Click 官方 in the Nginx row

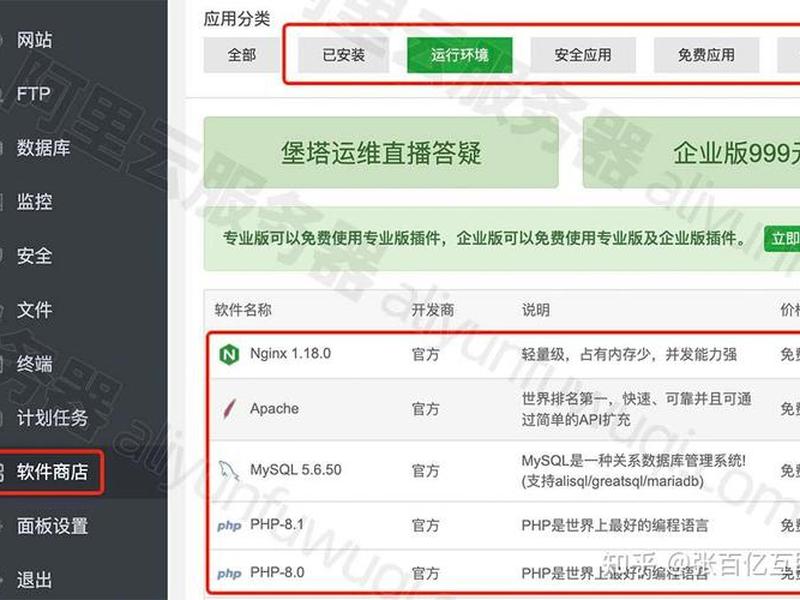click(x=426, y=355)
